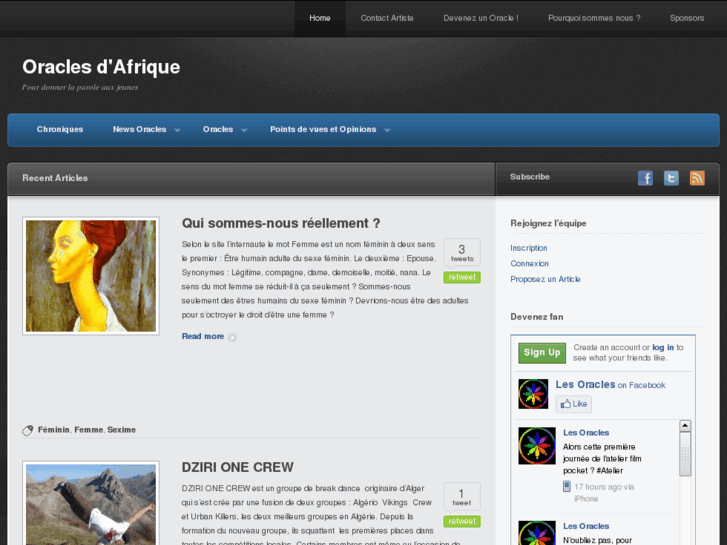Click 'Pour donner la parole aux jeunes' tagline
This screenshot has height=545, width=727.
click(80, 87)
